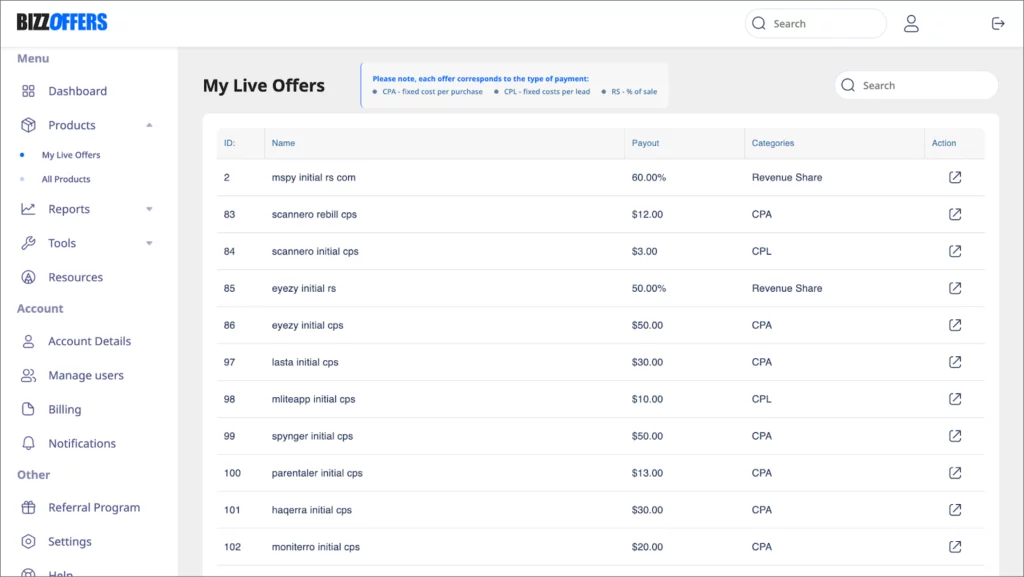This screenshot has height=577, width=1024.
Task: Focus the top header Search field
Action: coord(816,23)
